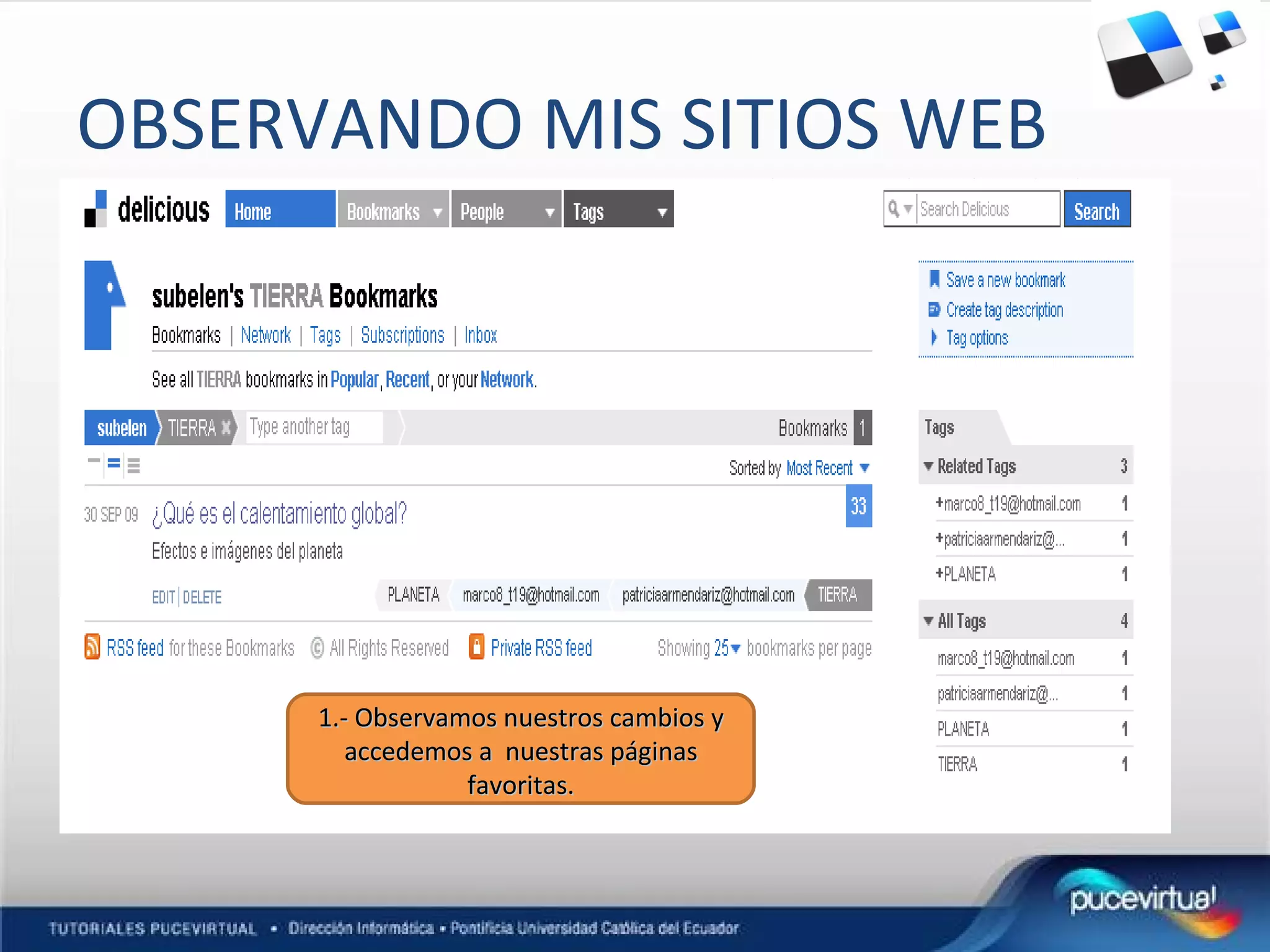Click the Save a new bookmark icon
The width and height of the screenshot is (1270, 952).
934,280
